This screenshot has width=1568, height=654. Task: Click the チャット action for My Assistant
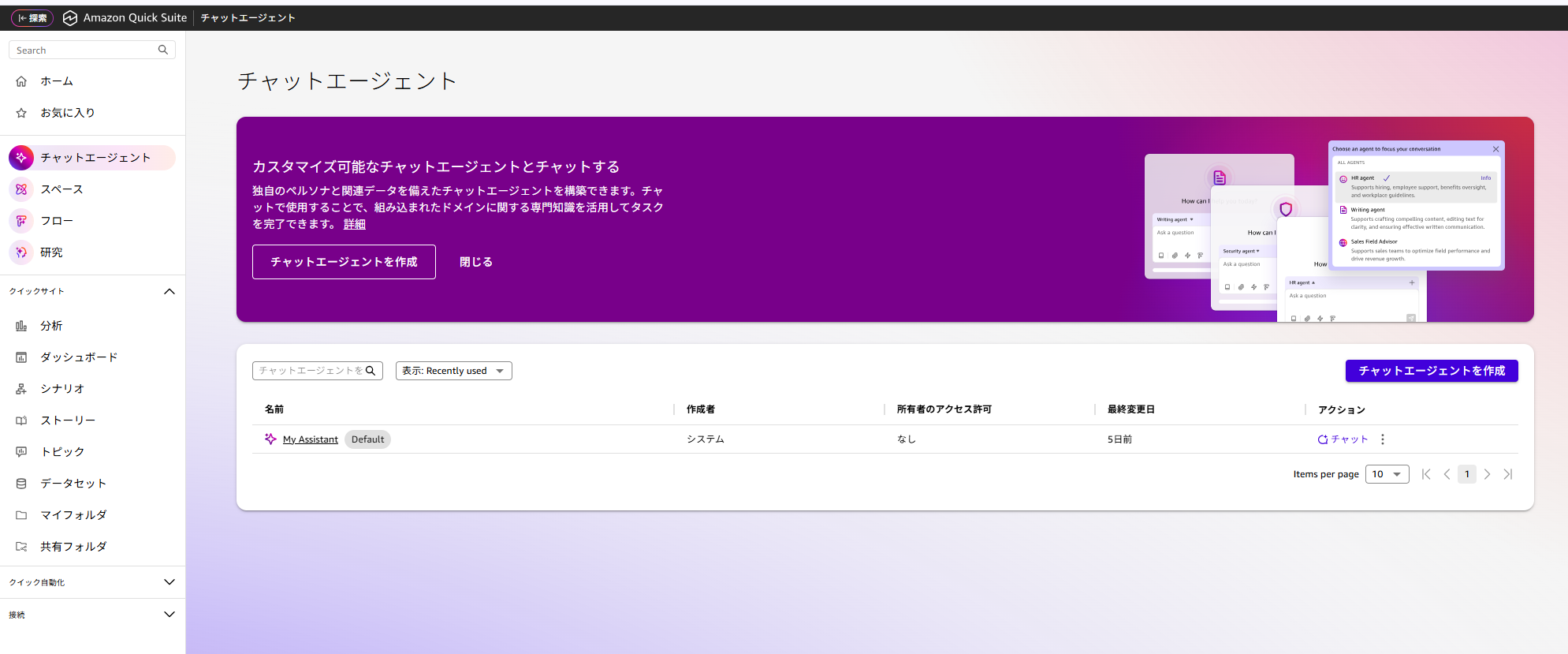click(x=1343, y=439)
